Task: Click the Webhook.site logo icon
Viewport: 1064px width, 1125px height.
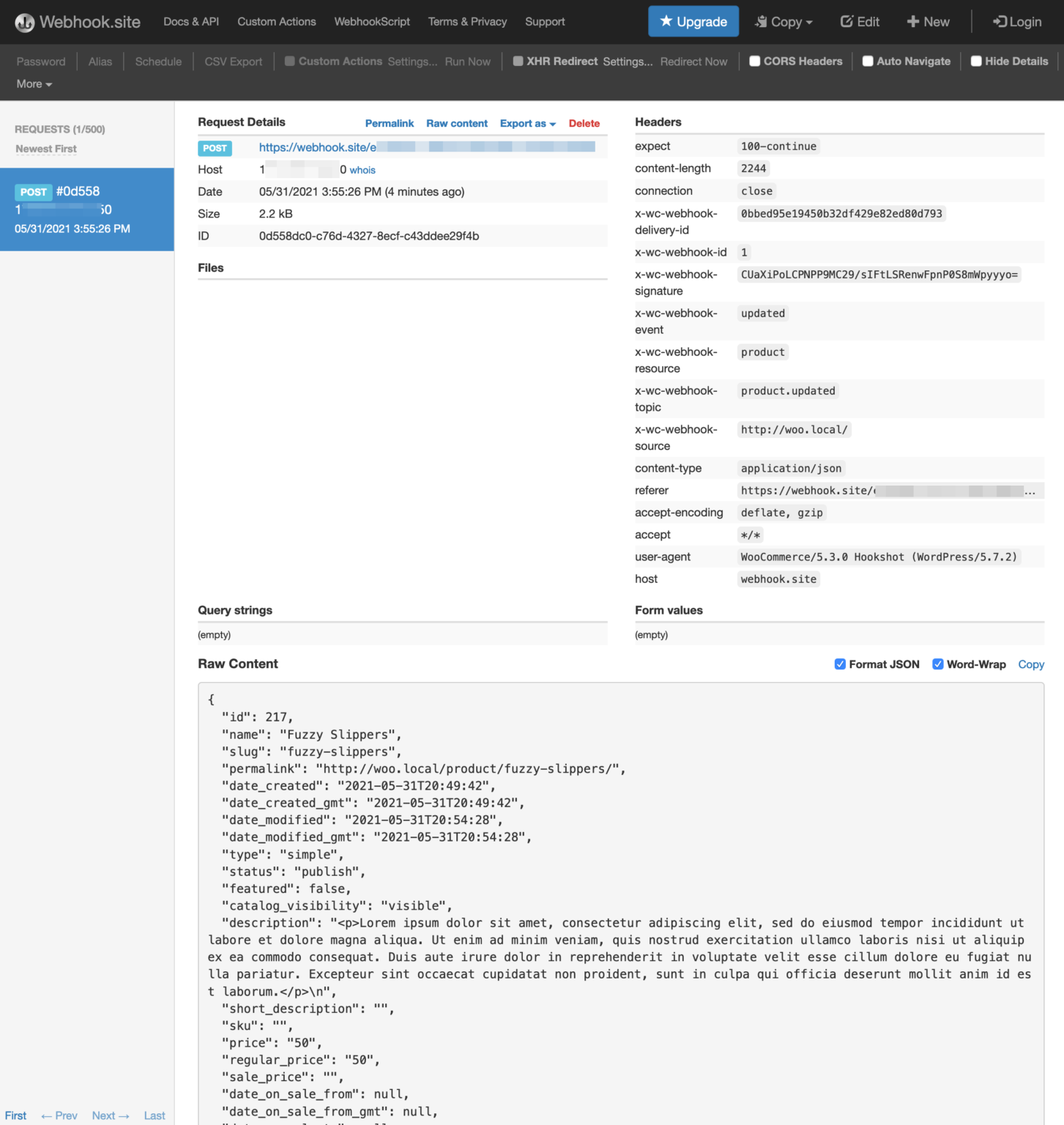Action: coord(25,21)
